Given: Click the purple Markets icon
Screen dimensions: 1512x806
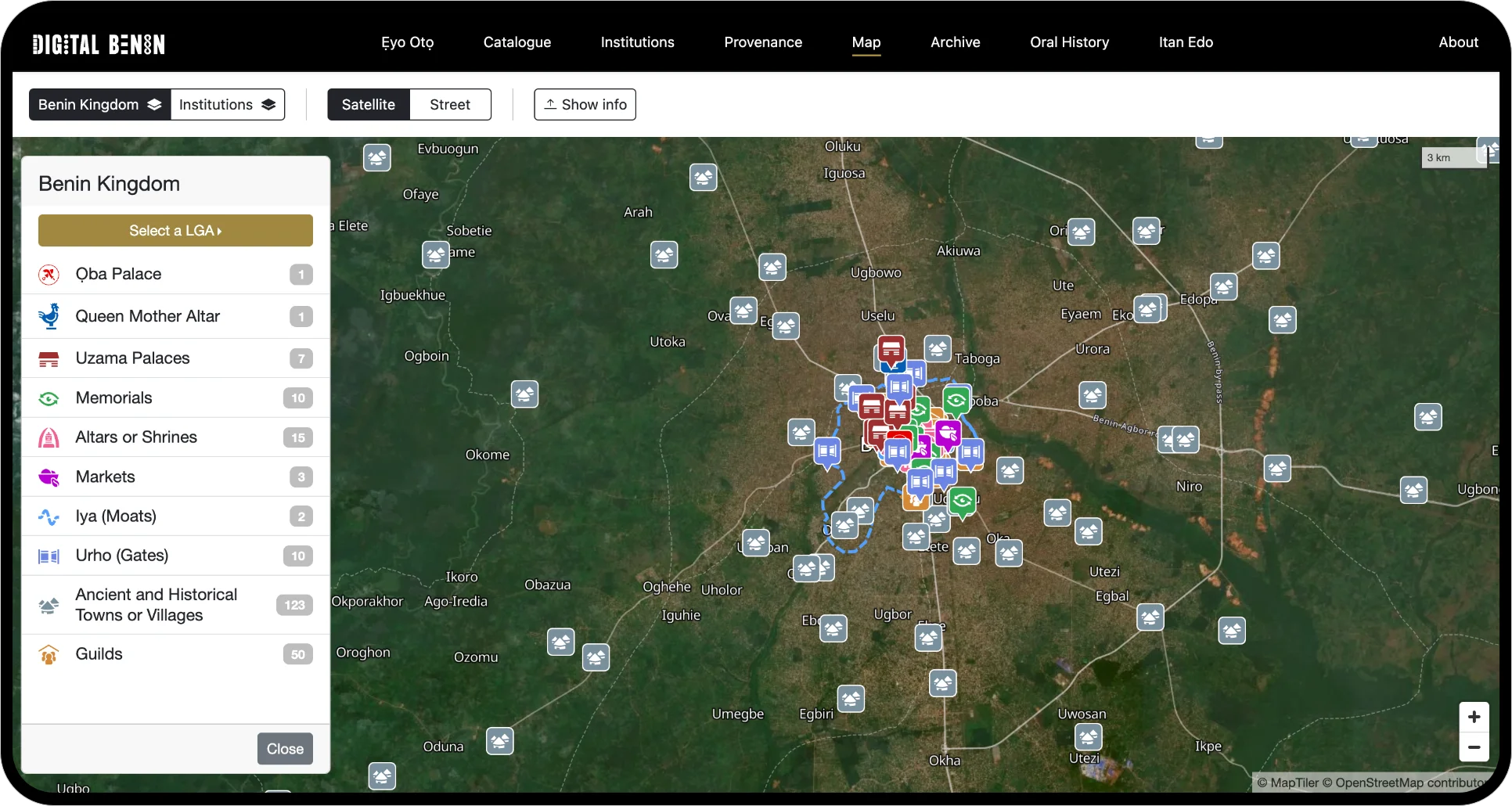Looking at the screenshot, I should click(49, 477).
